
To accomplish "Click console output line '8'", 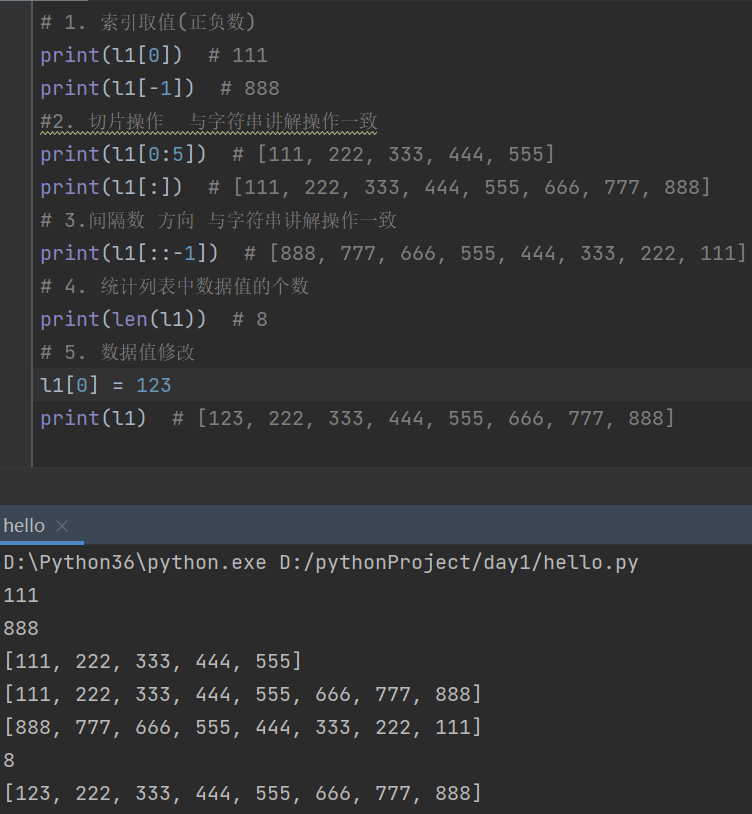I will click(x=9, y=761).
